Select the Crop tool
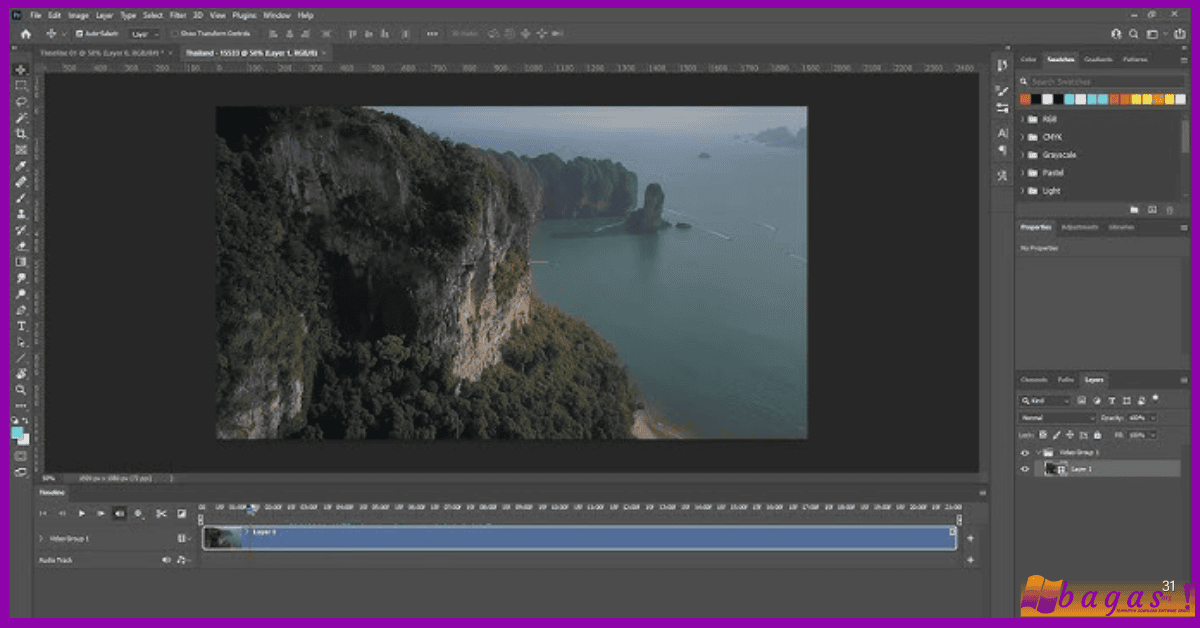1200x628 pixels. [20, 132]
